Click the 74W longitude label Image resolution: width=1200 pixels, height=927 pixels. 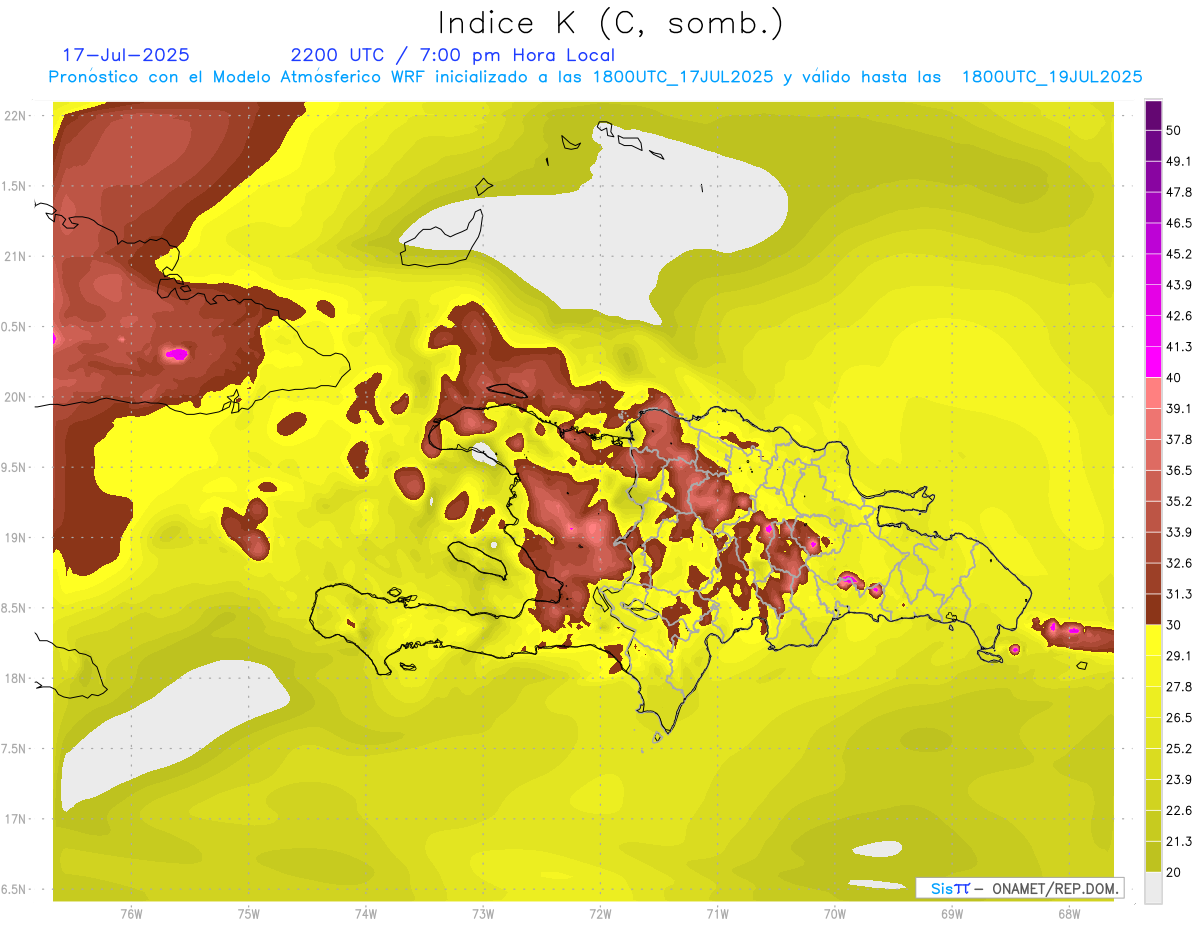pyautogui.click(x=366, y=914)
